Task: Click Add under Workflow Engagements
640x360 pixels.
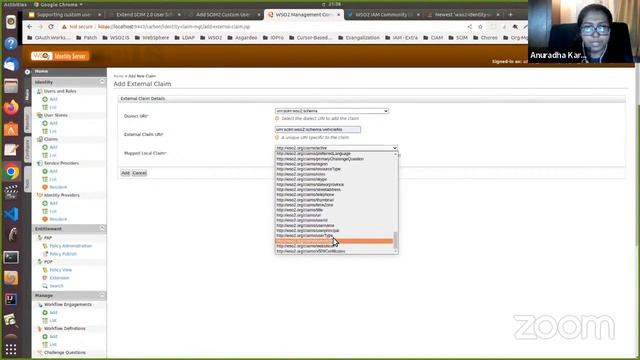Action: (x=53, y=312)
